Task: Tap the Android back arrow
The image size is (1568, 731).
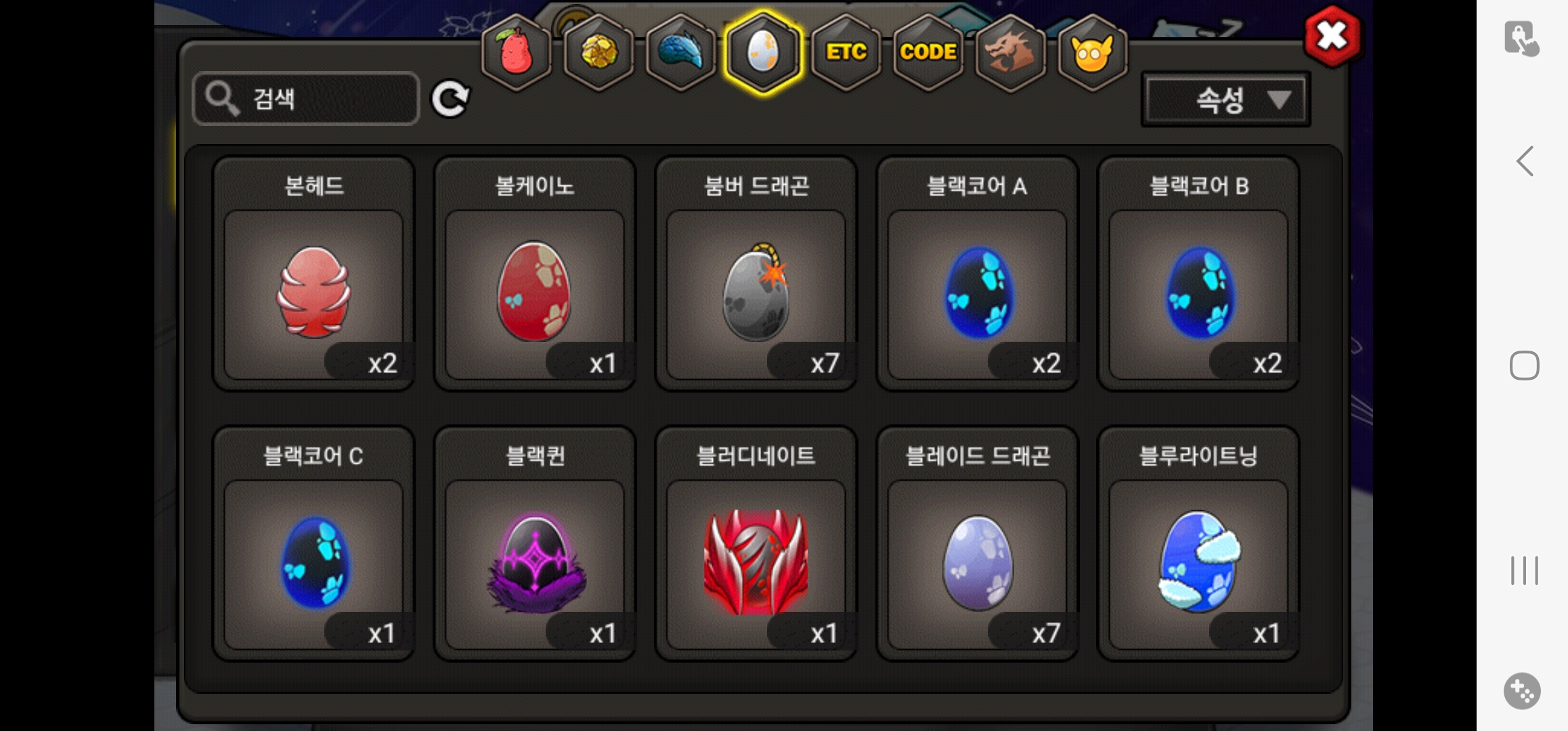Action: (1525, 161)
